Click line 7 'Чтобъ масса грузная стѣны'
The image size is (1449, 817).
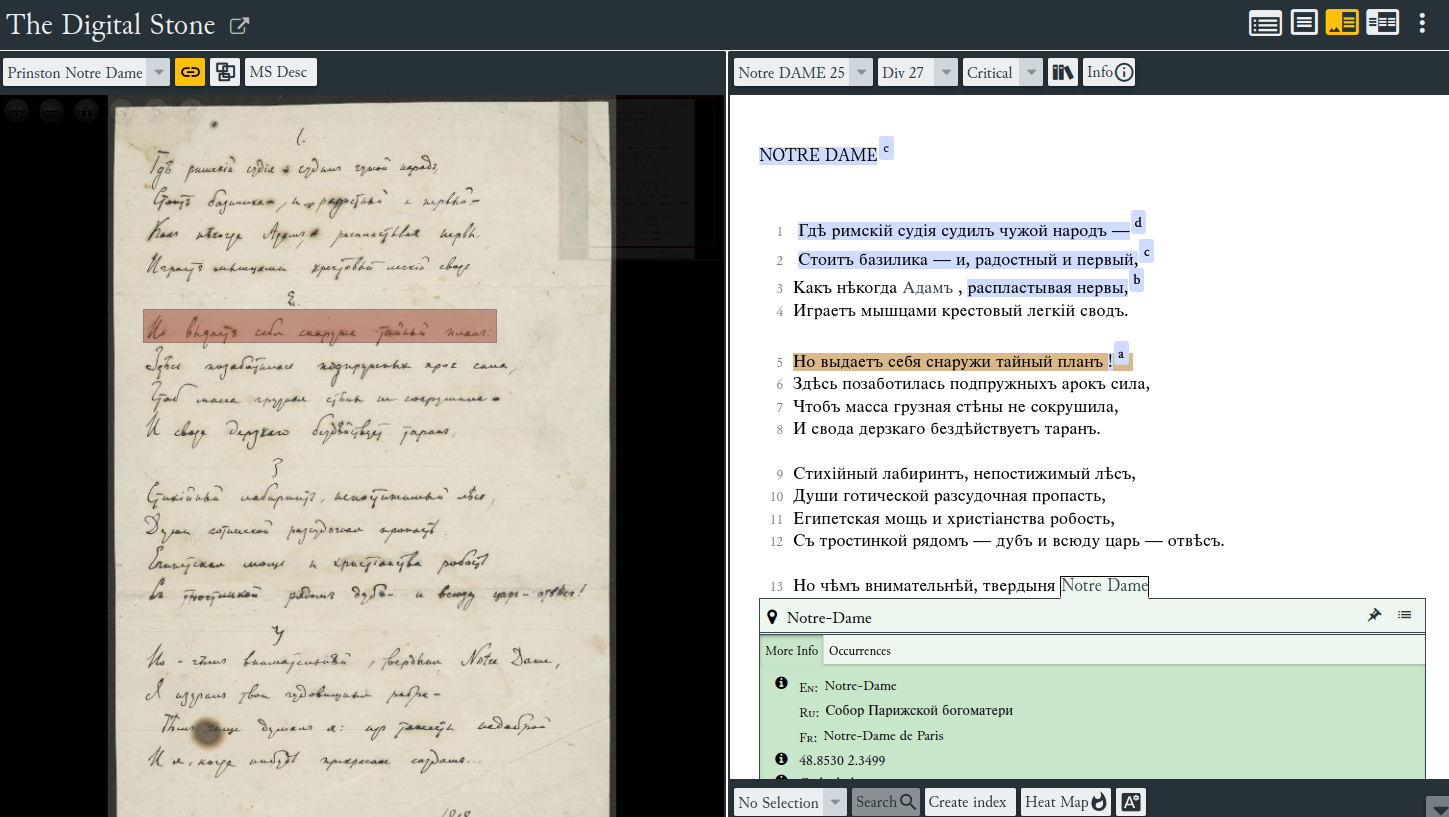point(955,407)
